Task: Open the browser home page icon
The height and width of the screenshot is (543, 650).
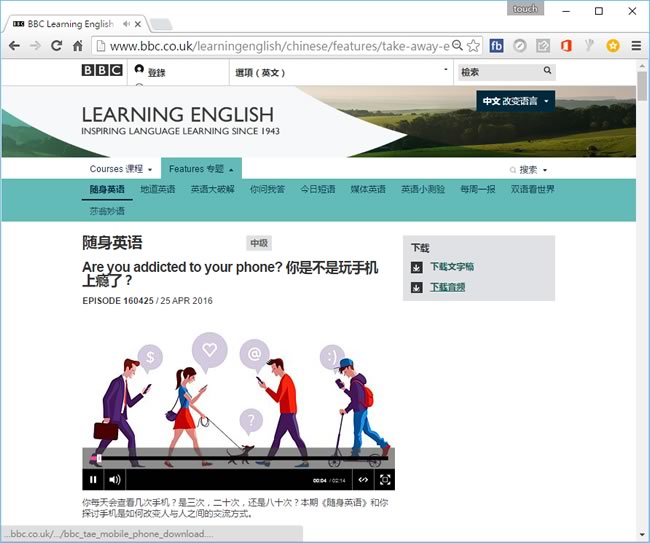Action: [78, 46]
